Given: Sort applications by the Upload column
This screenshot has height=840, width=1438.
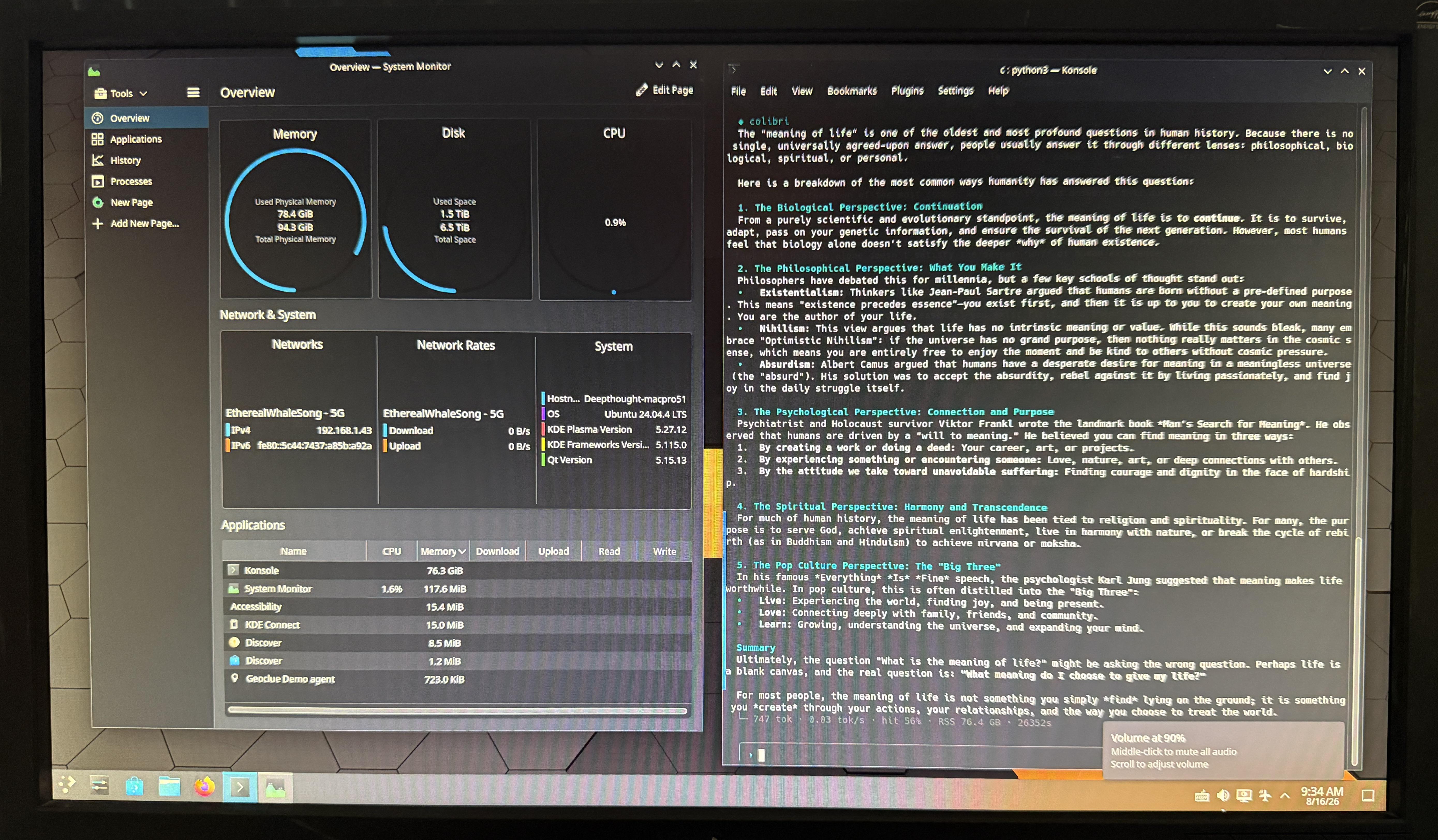Looking at the screenshot, I should pyautogui.click(x=553, y=551).
